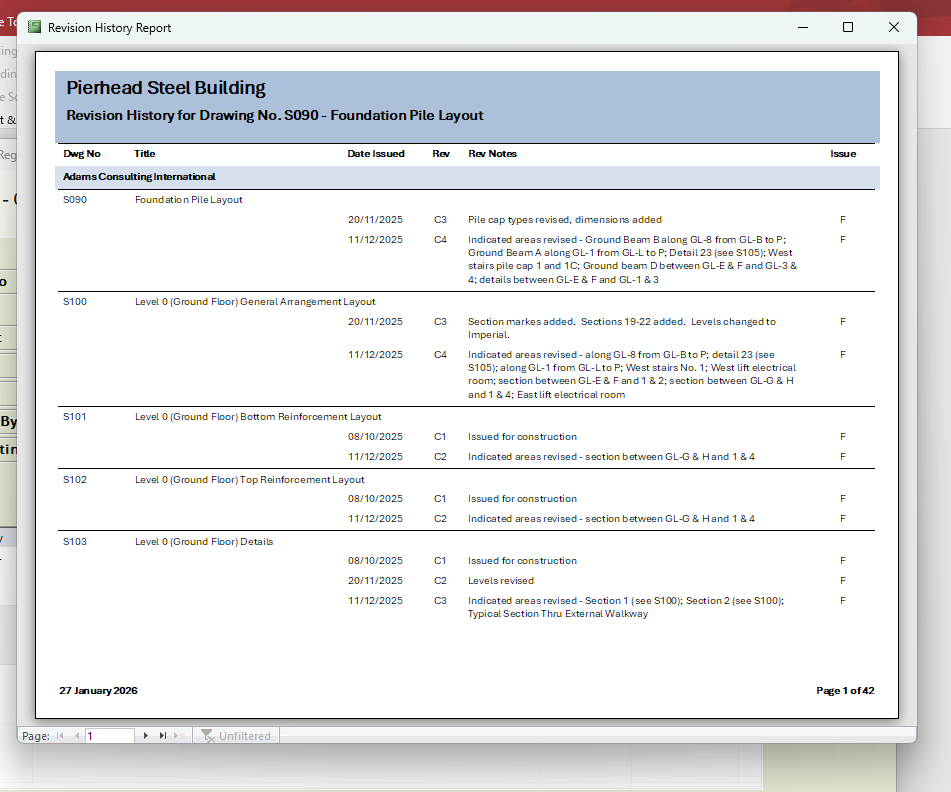
Task: Click drawing number S100
Action: click(75, 302)
